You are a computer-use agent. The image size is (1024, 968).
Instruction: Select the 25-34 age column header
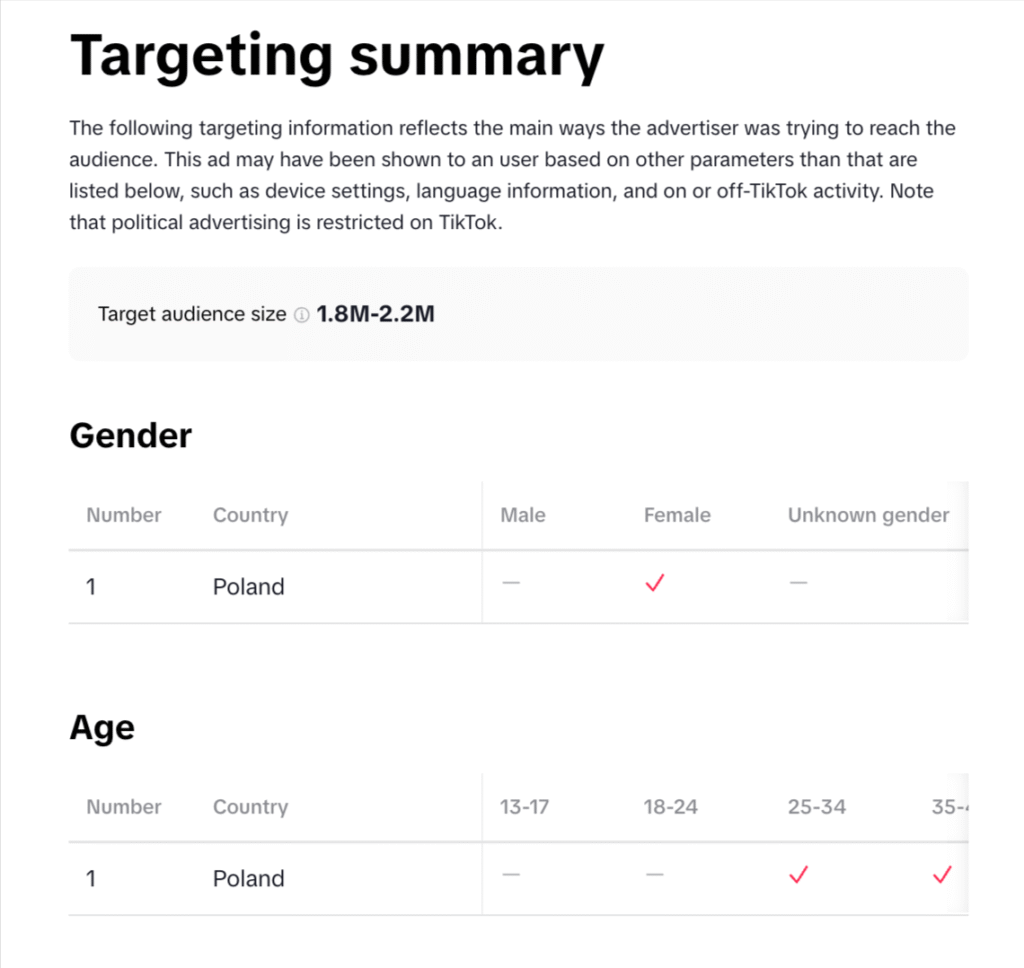[816, 807]
